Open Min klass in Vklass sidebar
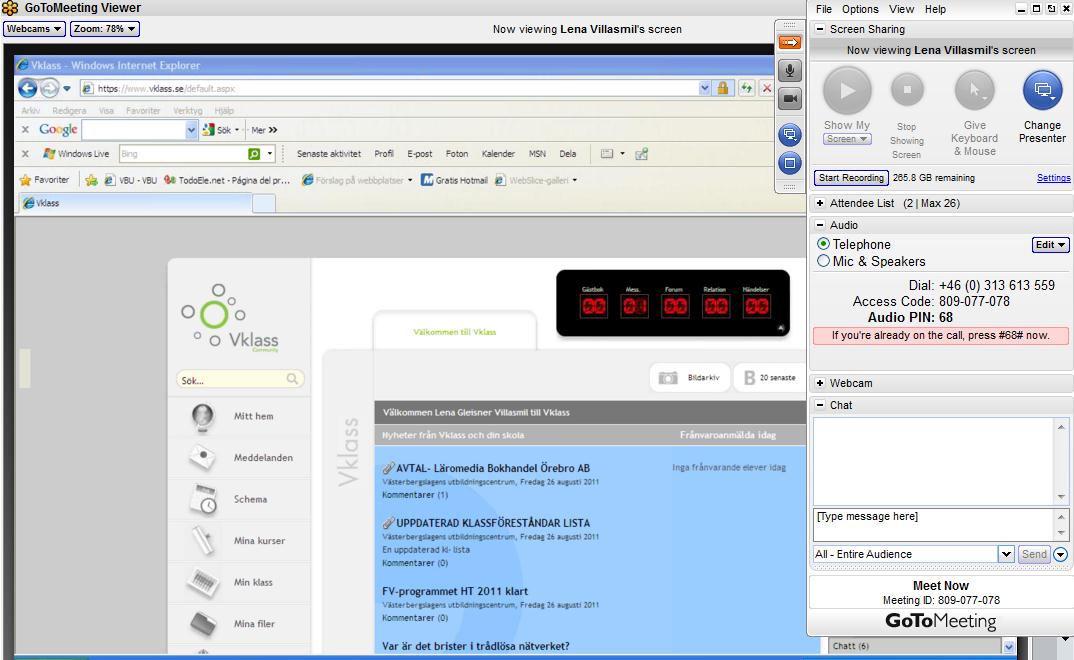Screen dimensions: 1074x660 tap(238, 583)
